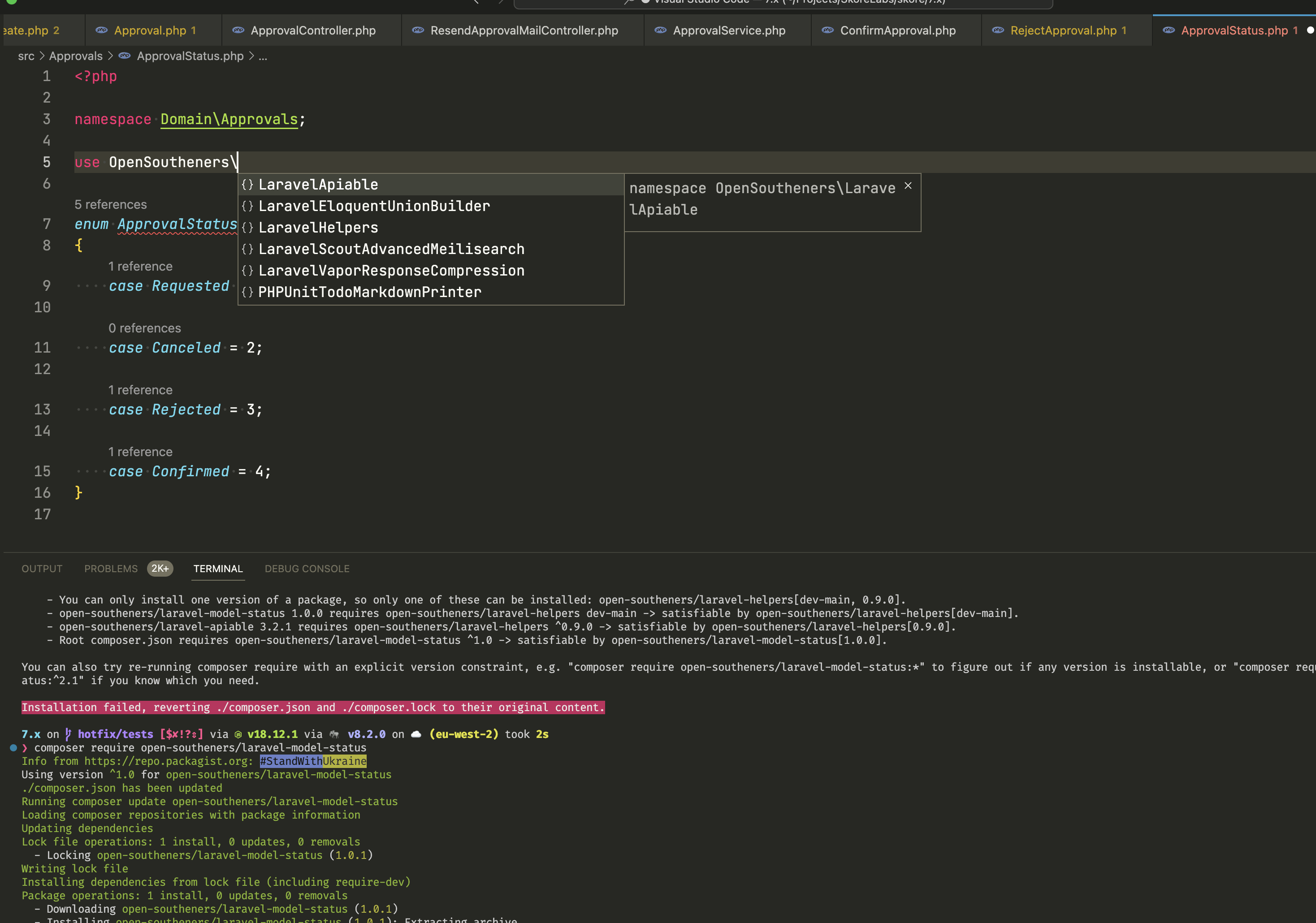The width and height of the screenshot is (1316, 923).
Task: Expand the Approvals breadcrumb folder
Action: coord(76,56)
